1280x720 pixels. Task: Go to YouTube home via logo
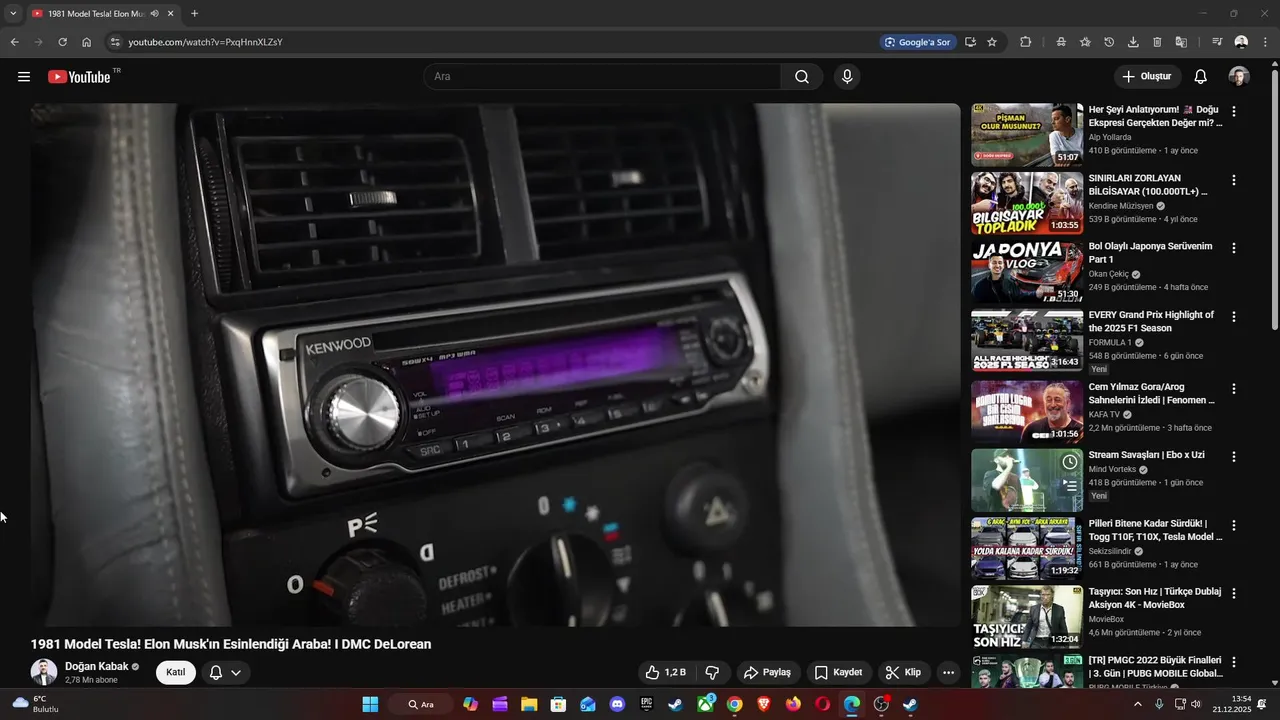click(79, 77)
